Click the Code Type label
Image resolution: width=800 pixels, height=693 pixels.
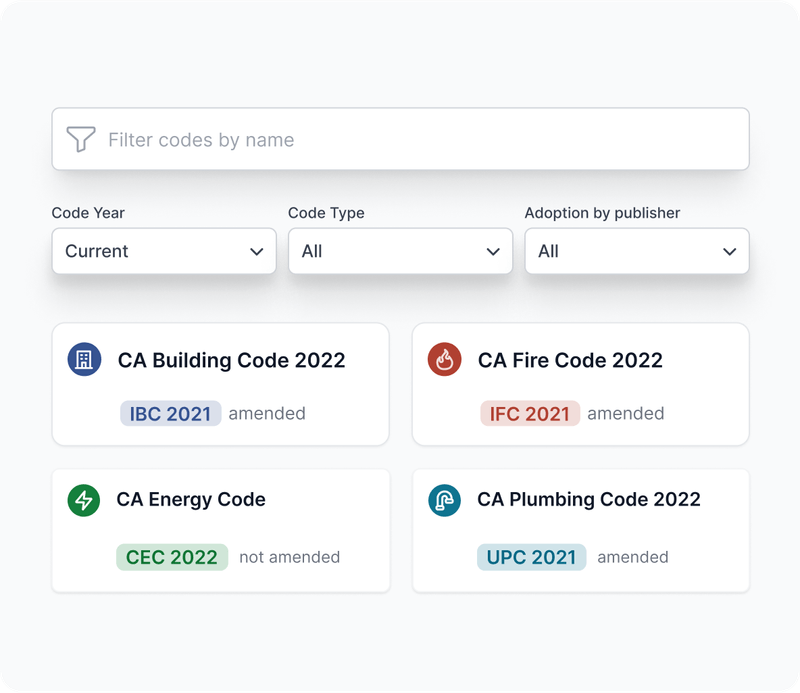click(x=326, y=213)
